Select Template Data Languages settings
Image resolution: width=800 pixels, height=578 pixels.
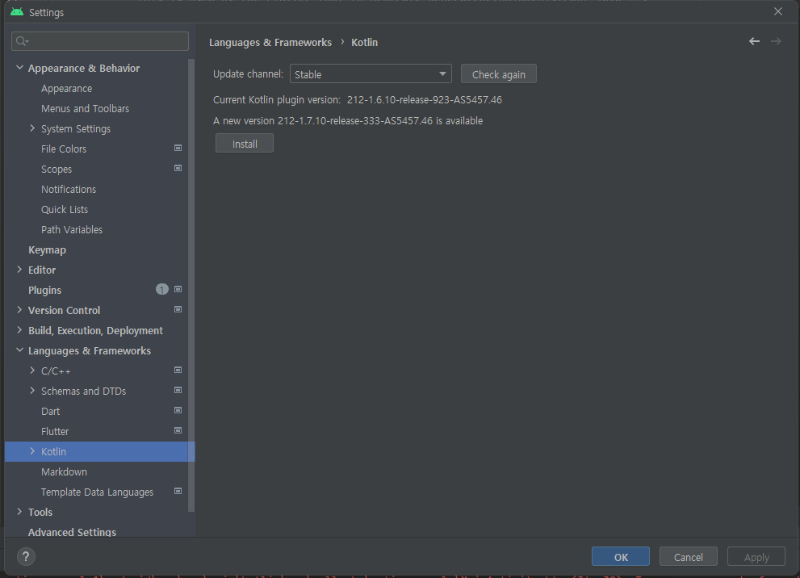tap(97, 492)
